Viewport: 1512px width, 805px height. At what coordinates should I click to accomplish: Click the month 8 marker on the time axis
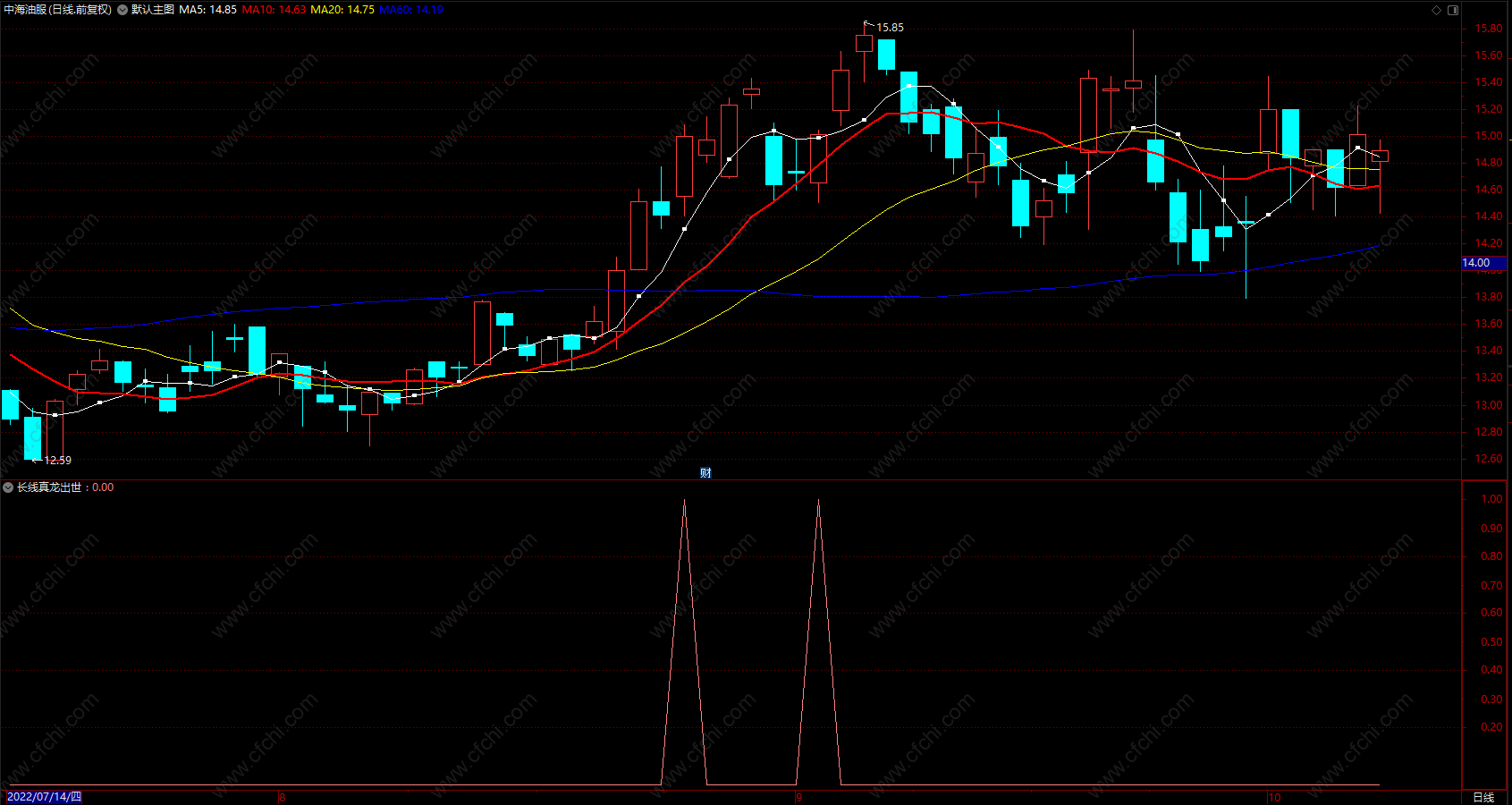pos(283,797)
